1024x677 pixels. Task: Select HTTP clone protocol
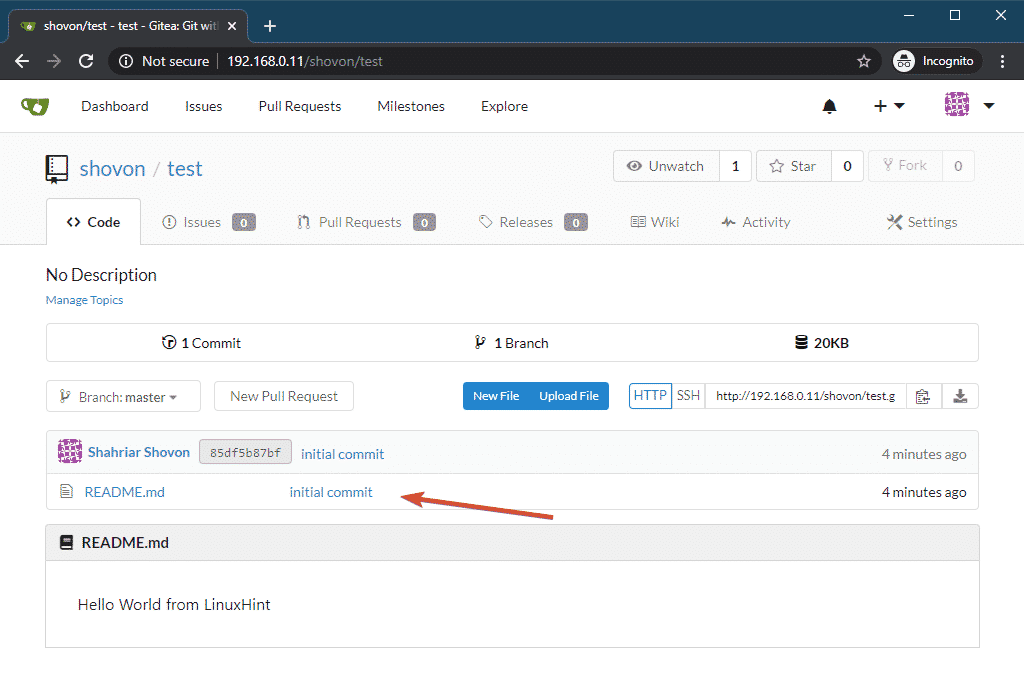coord(650,396)
